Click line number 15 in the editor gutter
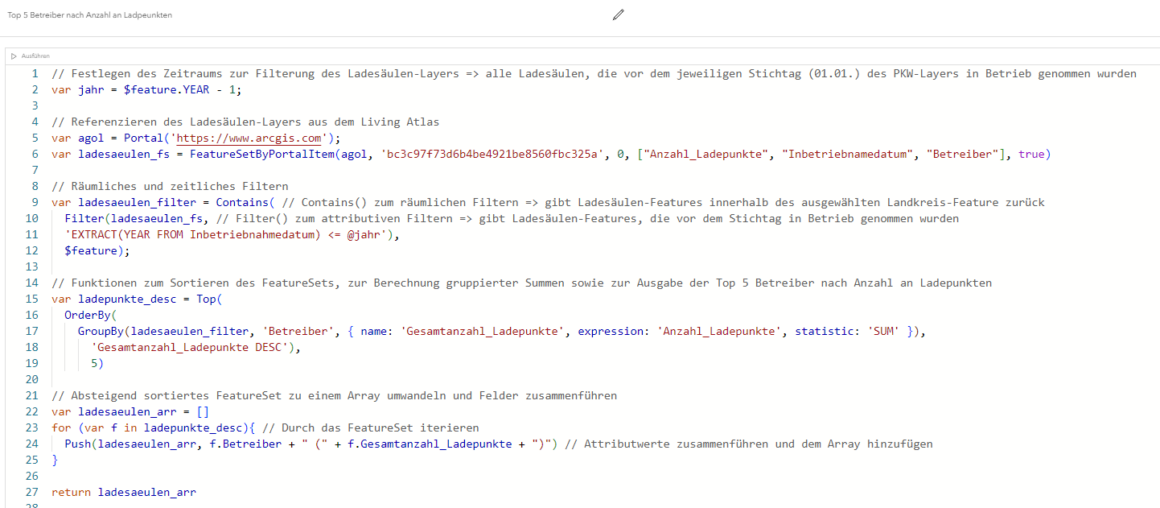The width and height of the screenshot is (1160, 508). pos(32,299)
